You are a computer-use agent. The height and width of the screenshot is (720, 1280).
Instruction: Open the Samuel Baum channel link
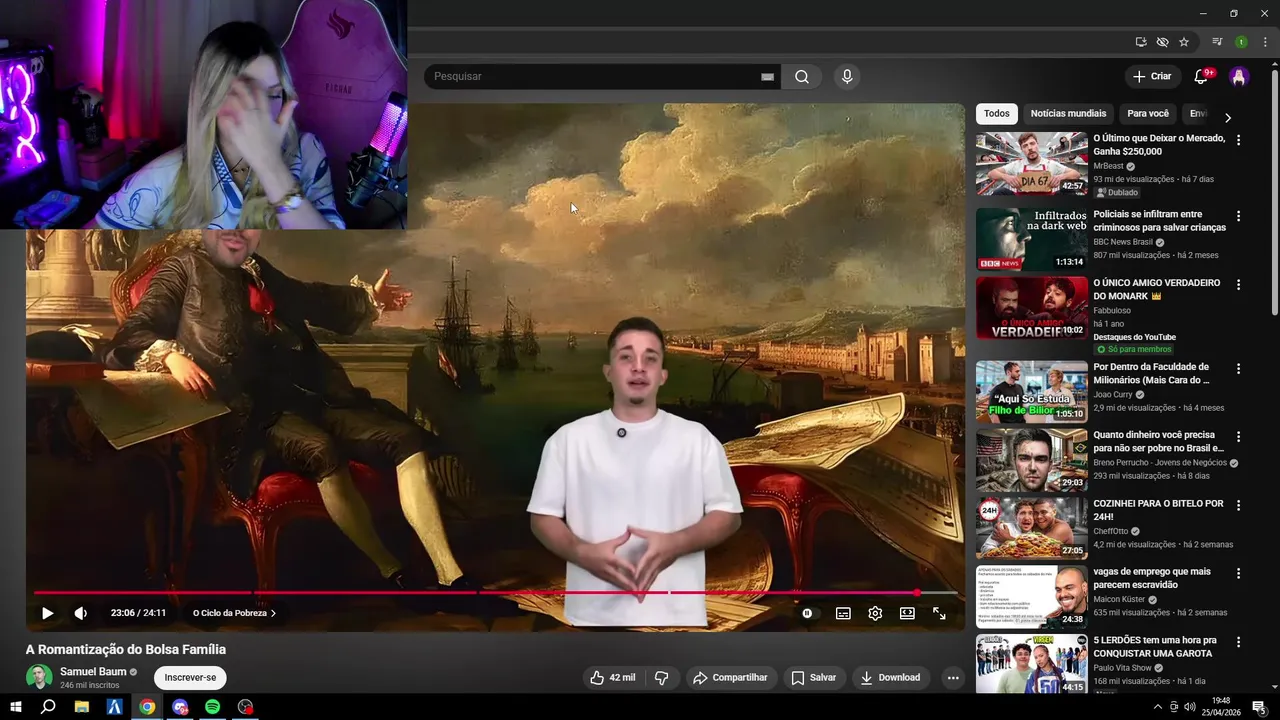click(93, 672)
